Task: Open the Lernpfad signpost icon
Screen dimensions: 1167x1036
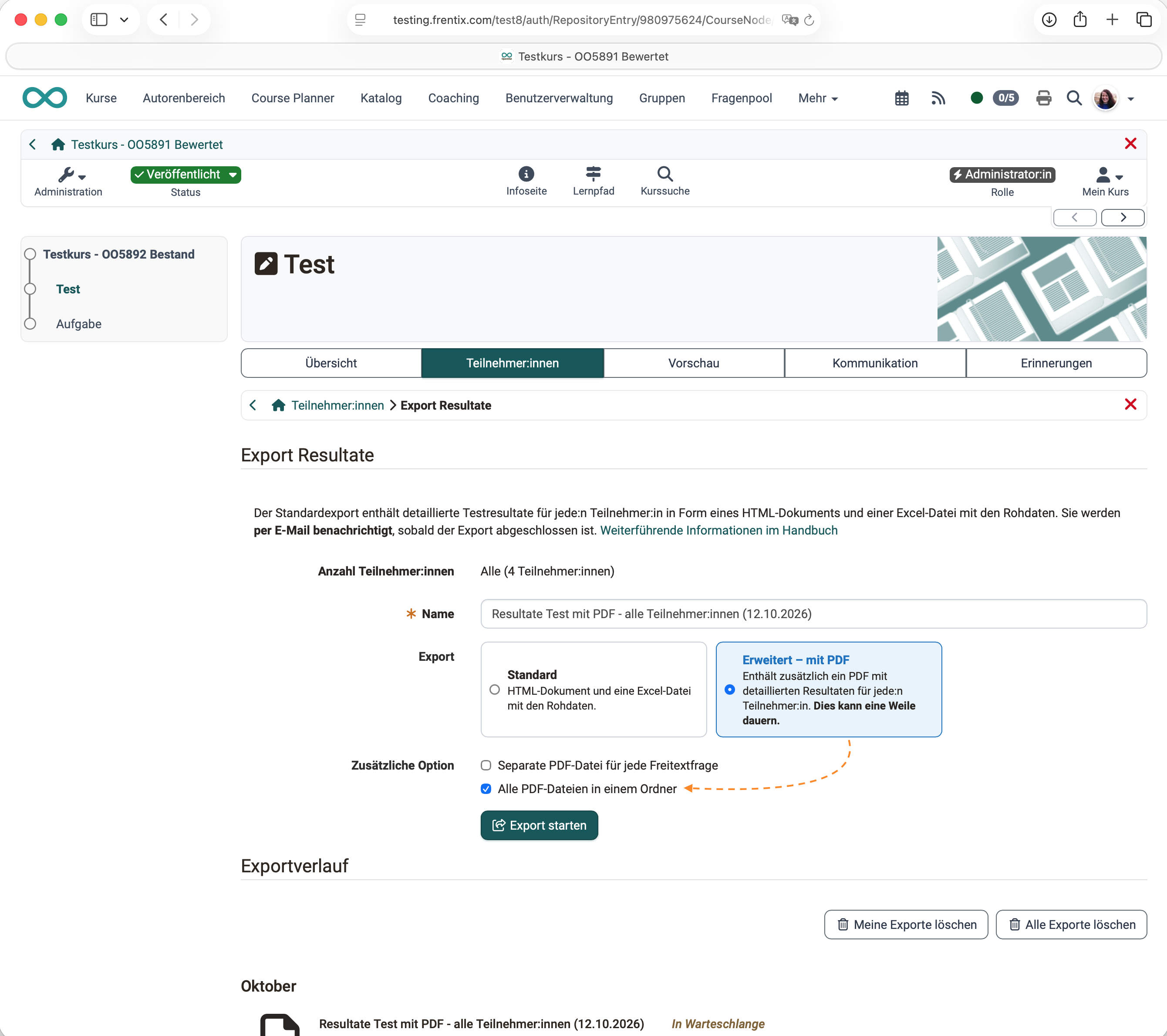Action: 593,174
